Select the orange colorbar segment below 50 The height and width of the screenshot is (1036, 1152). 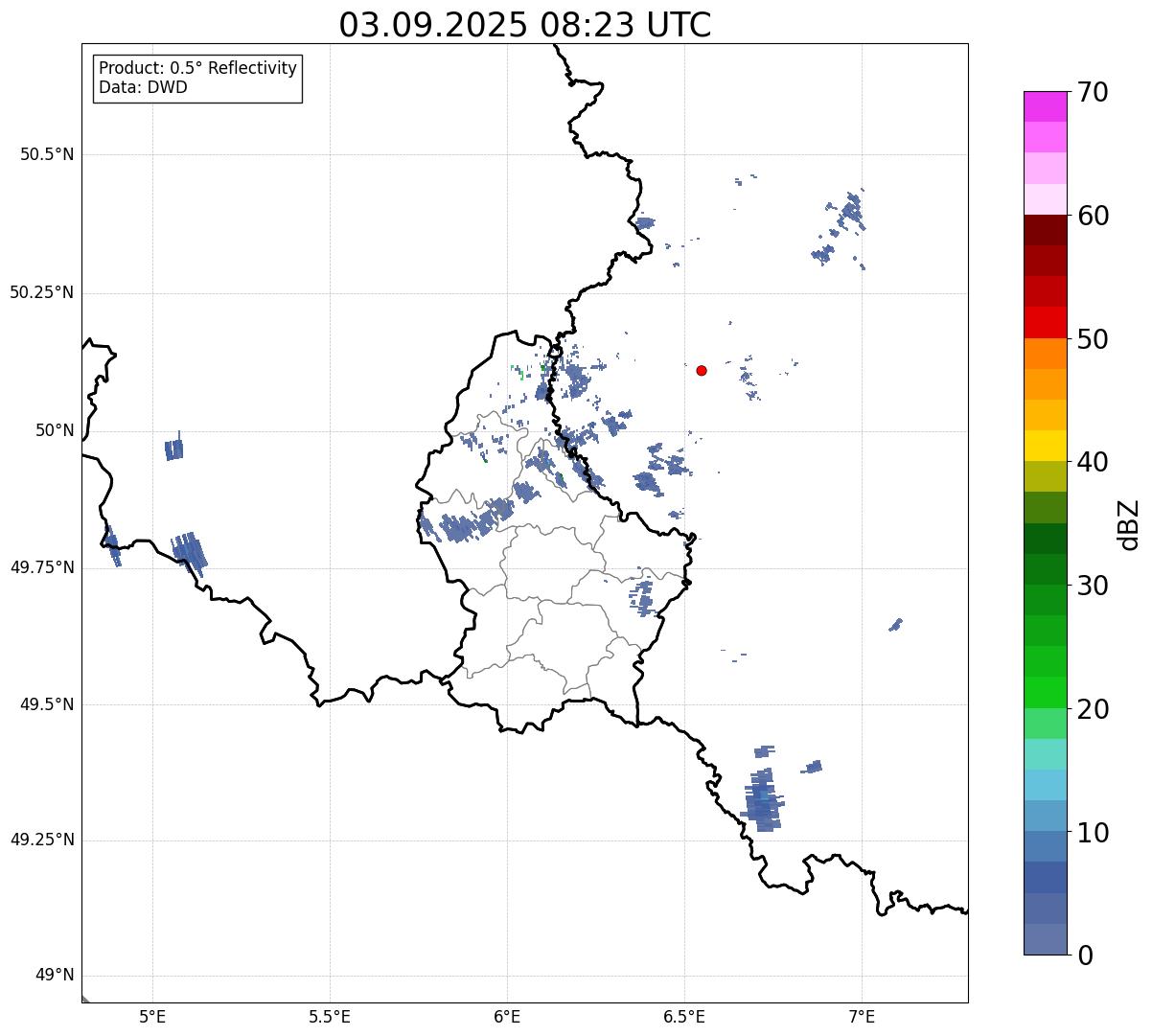click(1045, 354)
